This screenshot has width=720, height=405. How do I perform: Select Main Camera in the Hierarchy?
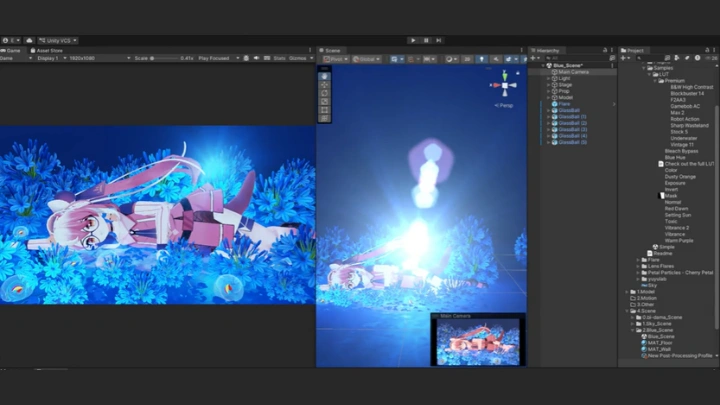(x=573, y=72)
